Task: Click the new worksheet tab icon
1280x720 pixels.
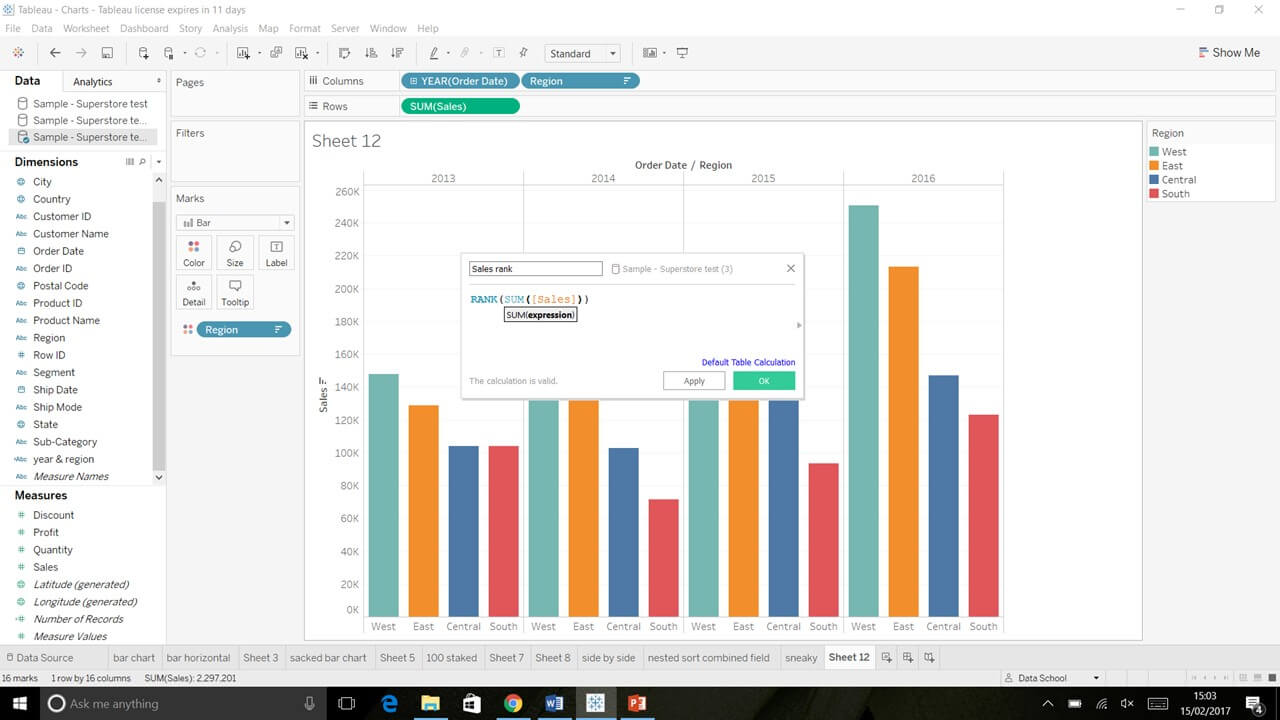Action: point(886,657)
